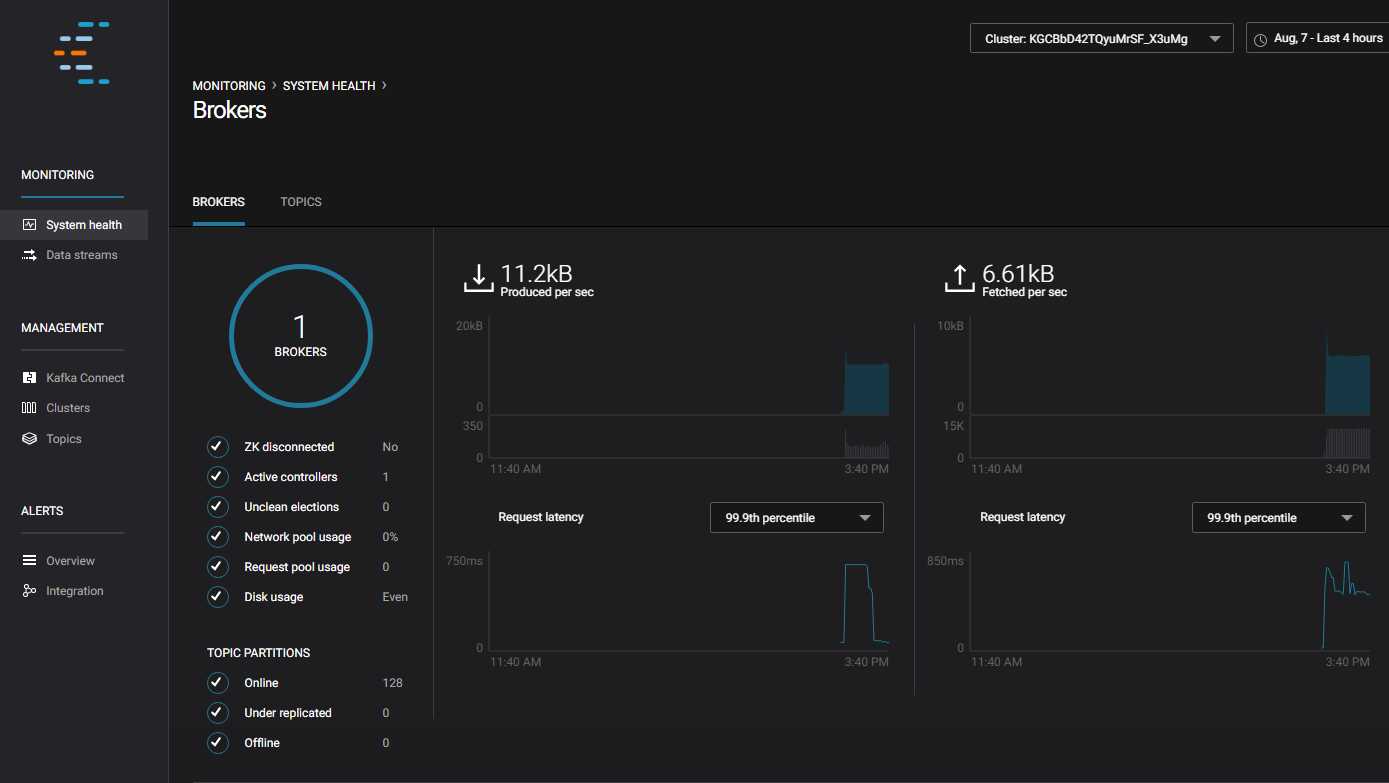Viewport: 1389px width, 783px height.
Task: Click the Clusters columns icon
Action: pos(29,408)
